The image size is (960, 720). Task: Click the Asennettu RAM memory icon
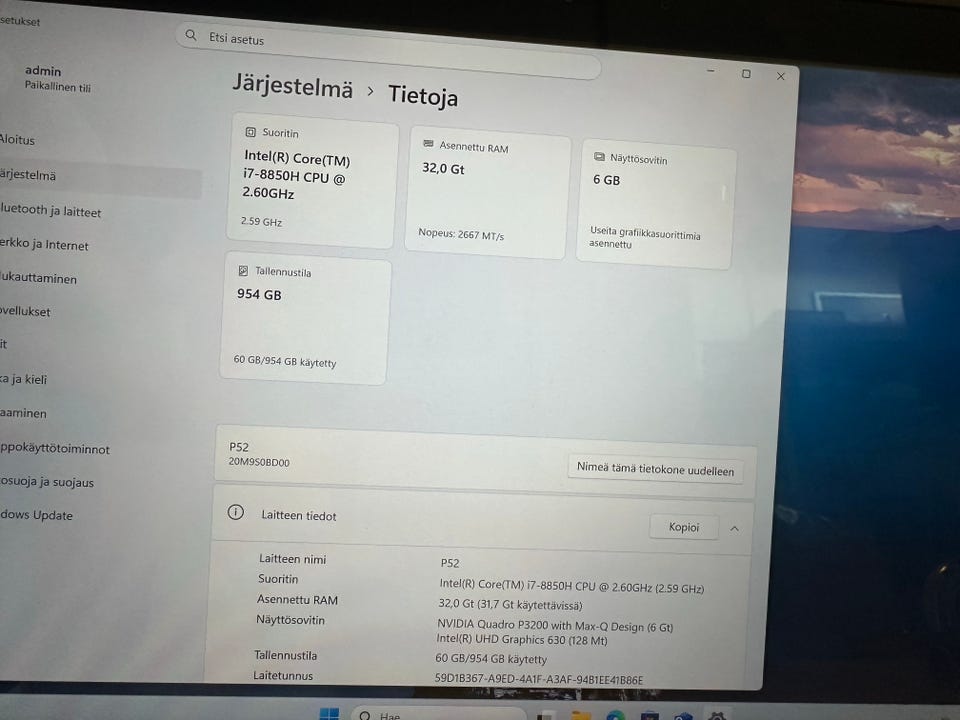[x=428, y=143]
